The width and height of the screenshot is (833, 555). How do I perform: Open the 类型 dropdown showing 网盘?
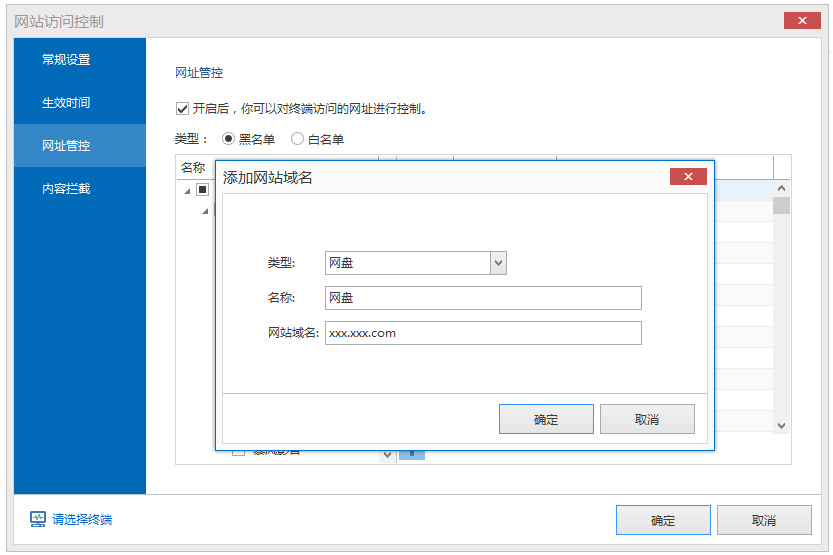(498, 263)
